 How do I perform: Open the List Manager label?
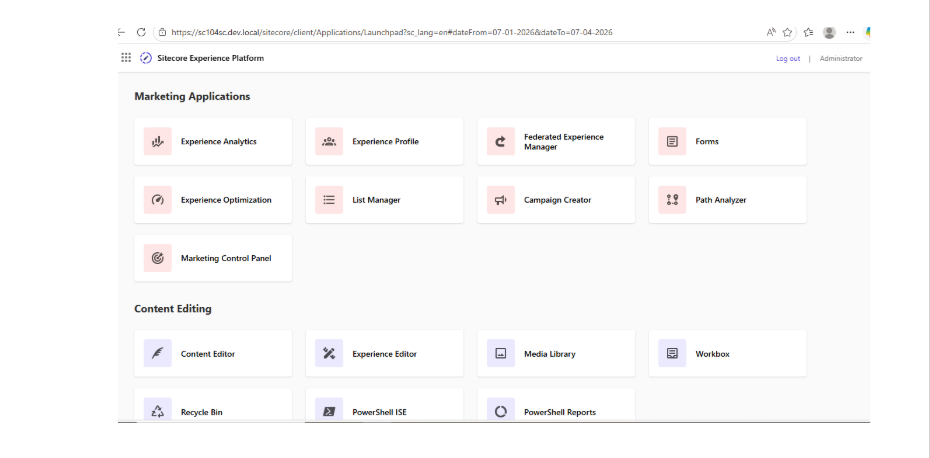pos(376,200)
